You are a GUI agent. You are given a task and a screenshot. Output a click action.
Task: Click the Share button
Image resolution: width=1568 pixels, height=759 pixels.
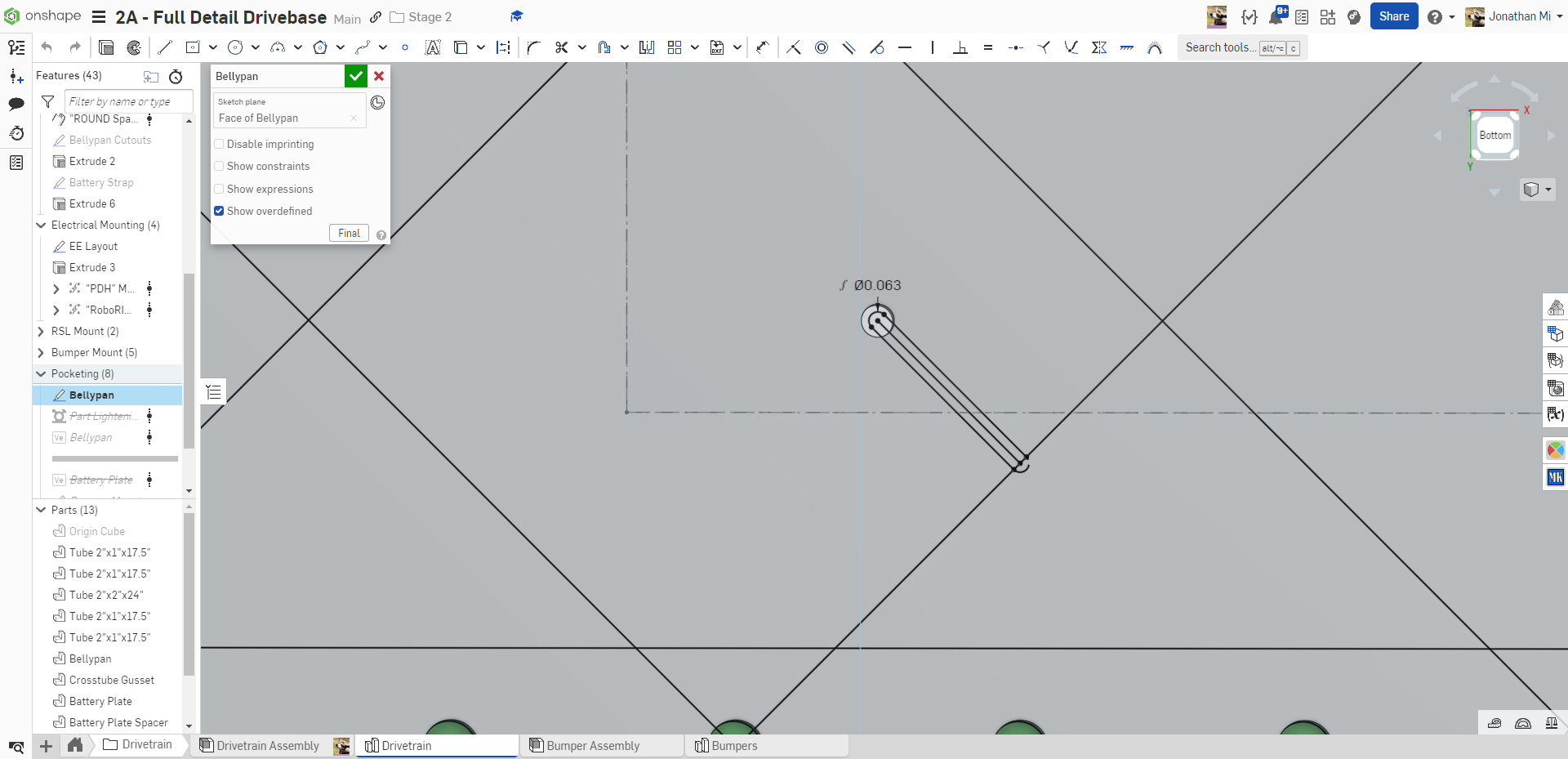pyautogui.click(x=1393, y=16)
